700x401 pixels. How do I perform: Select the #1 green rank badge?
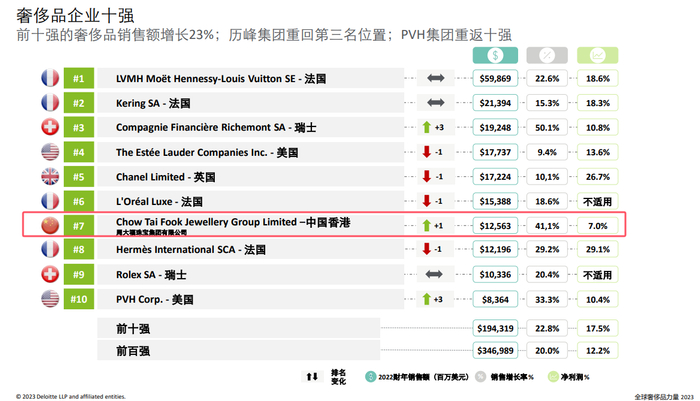[79, 78]
